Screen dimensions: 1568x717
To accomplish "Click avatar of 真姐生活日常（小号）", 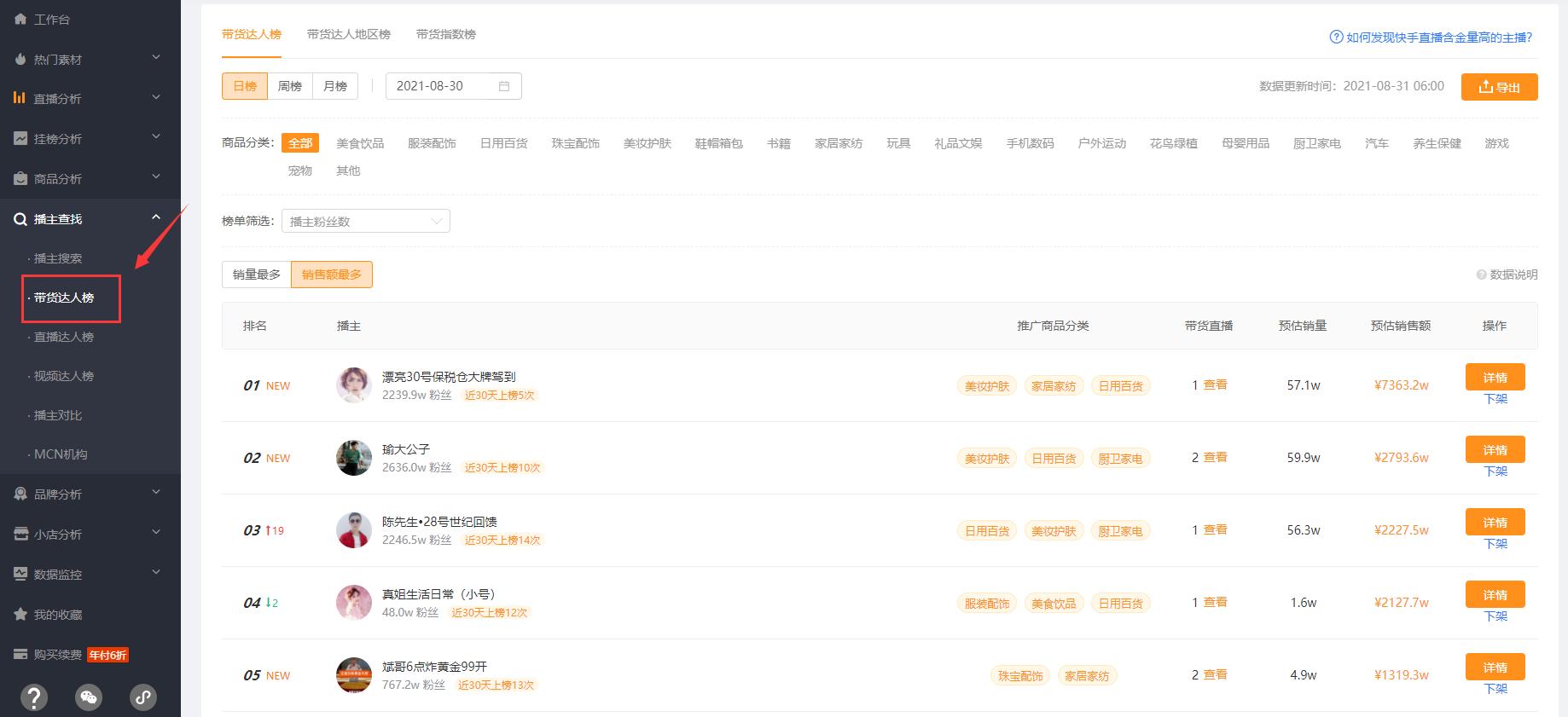I will pos(354,603).
